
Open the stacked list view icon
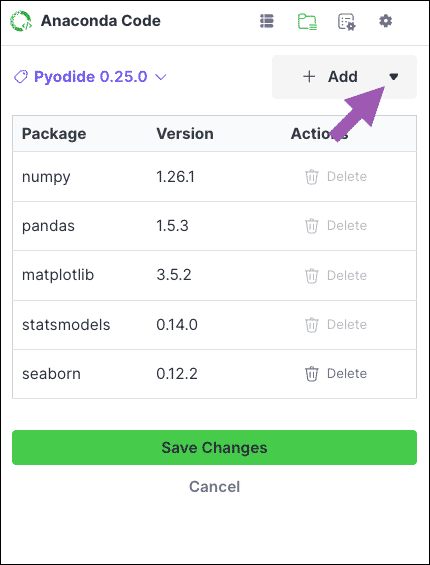point(267,21)
